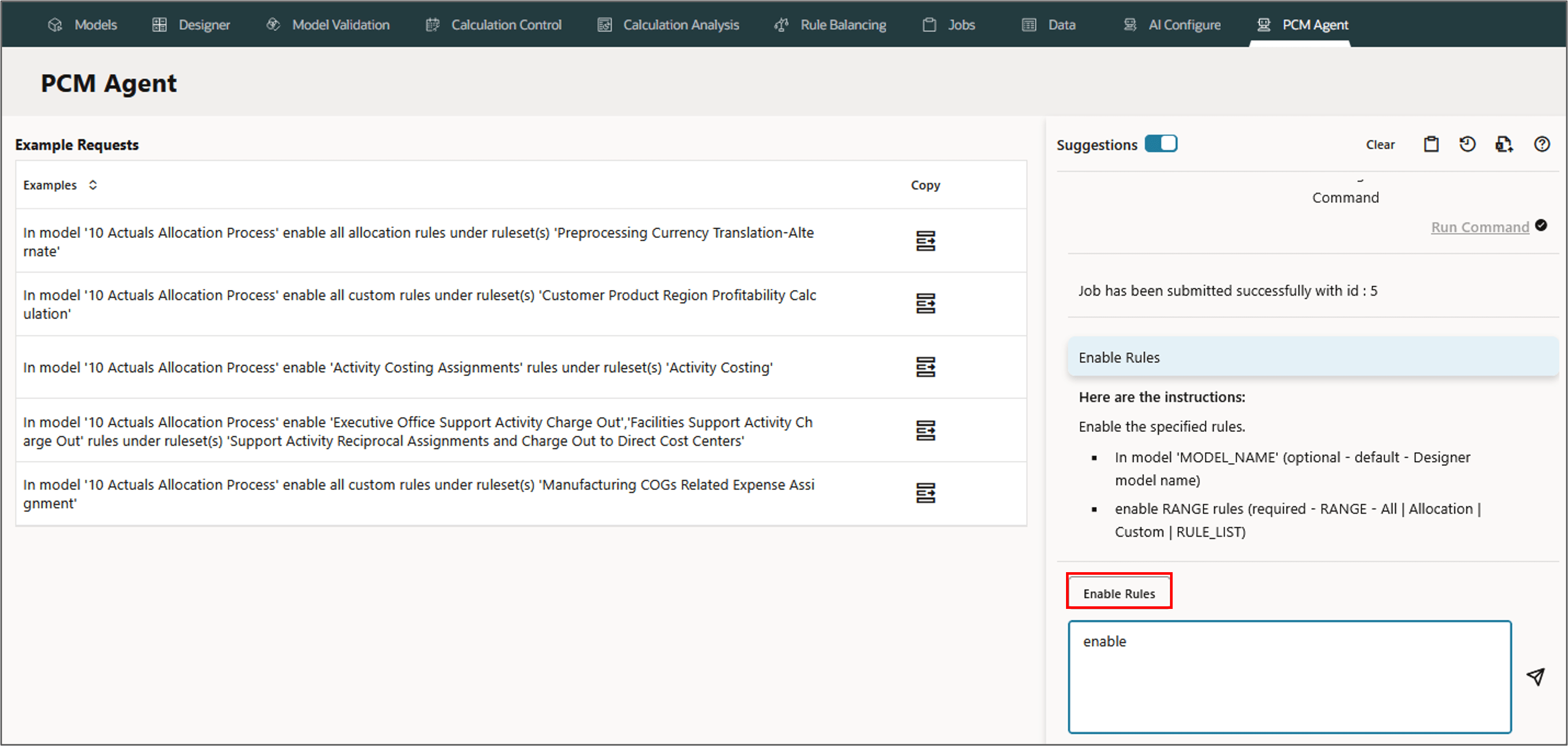This screenshot has height=746, width=1568.
Task: Open the history icon in Suggestions toolbar
Action: [1467, 144]
